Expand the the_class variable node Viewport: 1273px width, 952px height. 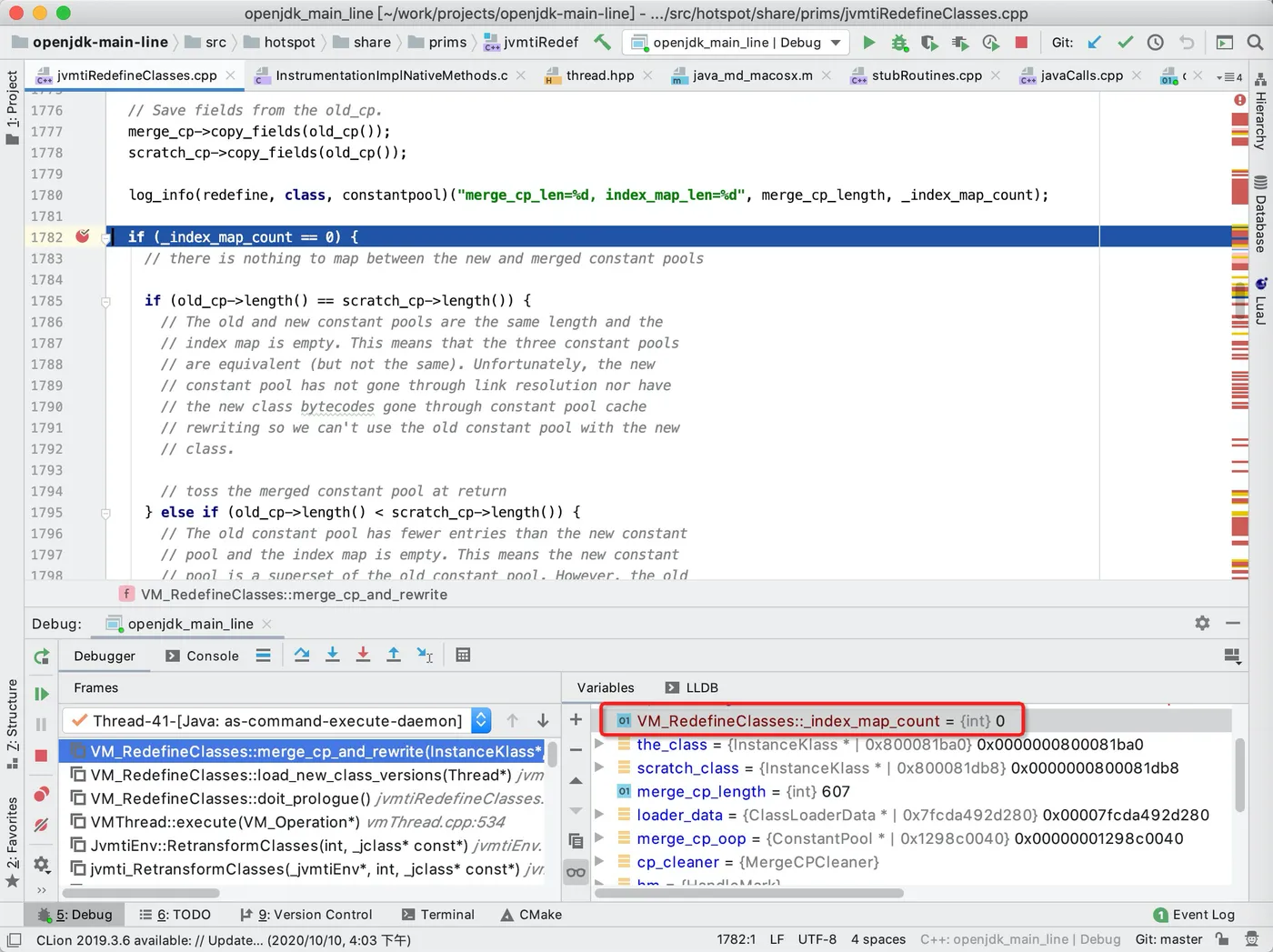[x=599, y=744]
